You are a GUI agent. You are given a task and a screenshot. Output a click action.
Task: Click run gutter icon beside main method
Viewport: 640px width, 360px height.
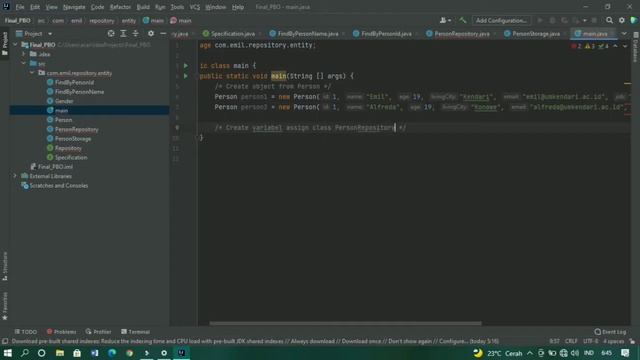(186, 76)
